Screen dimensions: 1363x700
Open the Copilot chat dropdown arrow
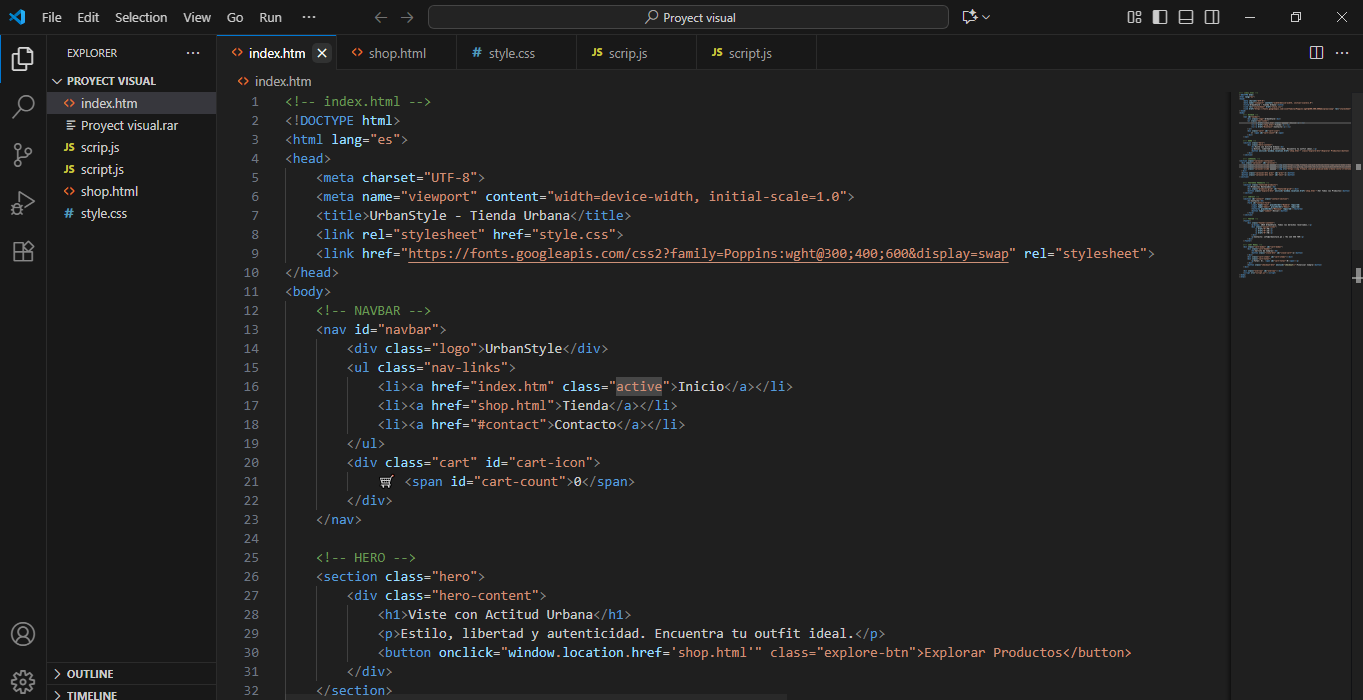point(986,17)
